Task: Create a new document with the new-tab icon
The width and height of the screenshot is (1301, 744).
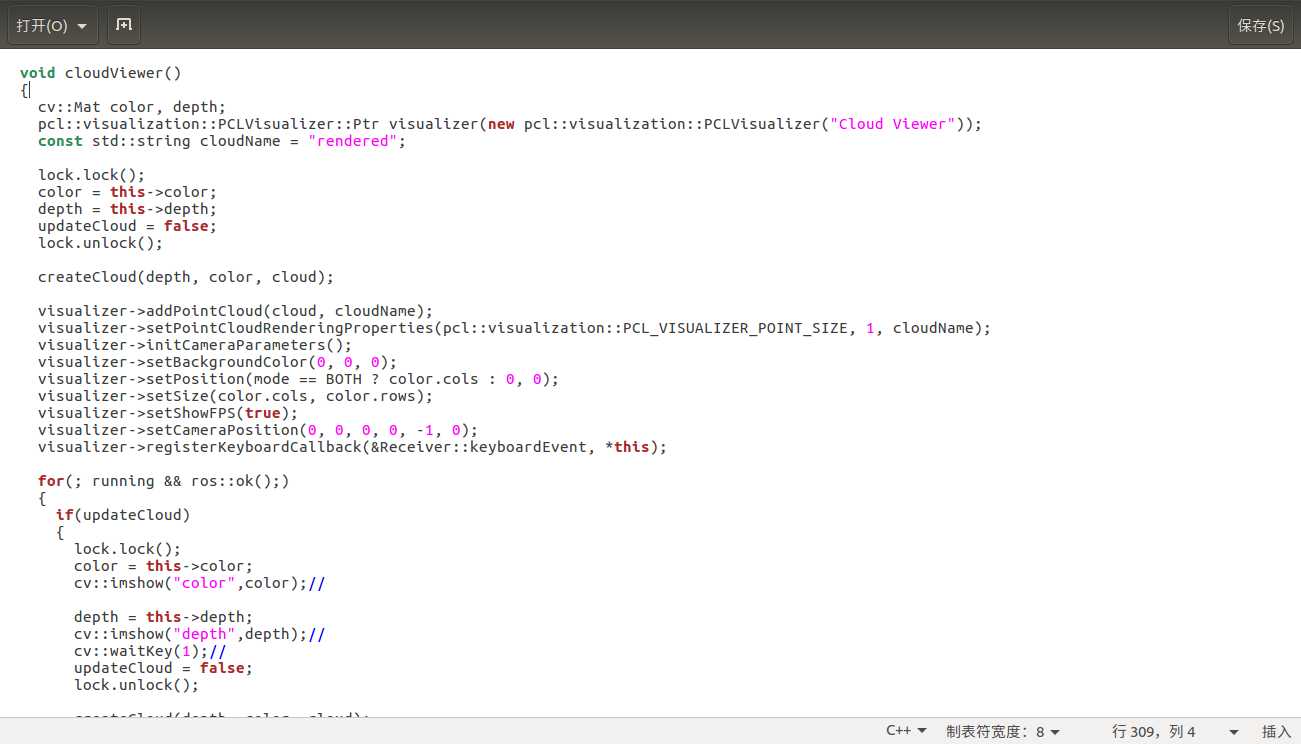Action: click(x=124, y=25)
